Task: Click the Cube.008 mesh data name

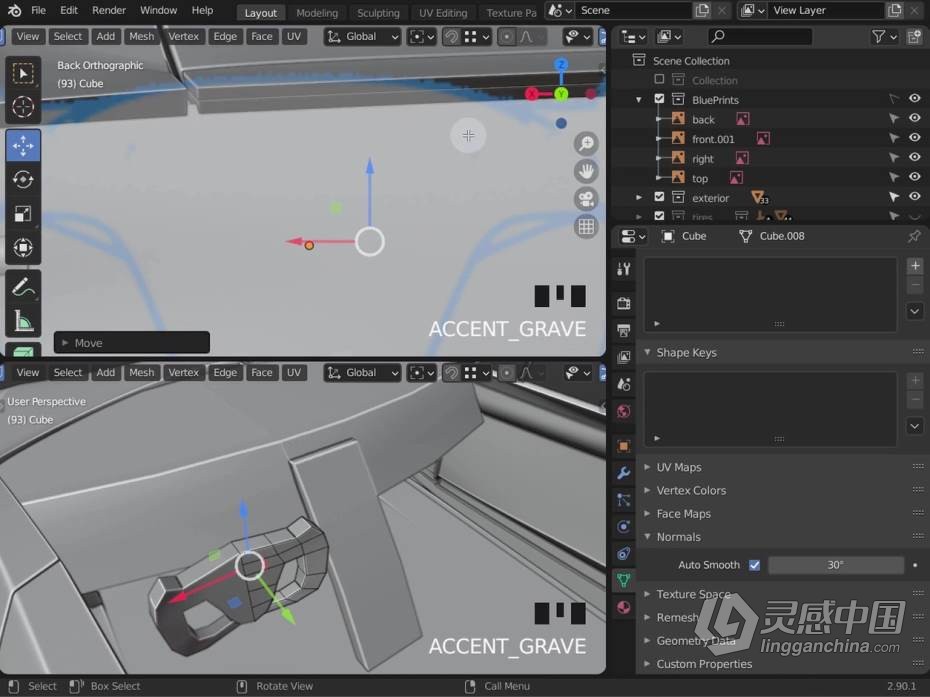Action: click(782, 236)
